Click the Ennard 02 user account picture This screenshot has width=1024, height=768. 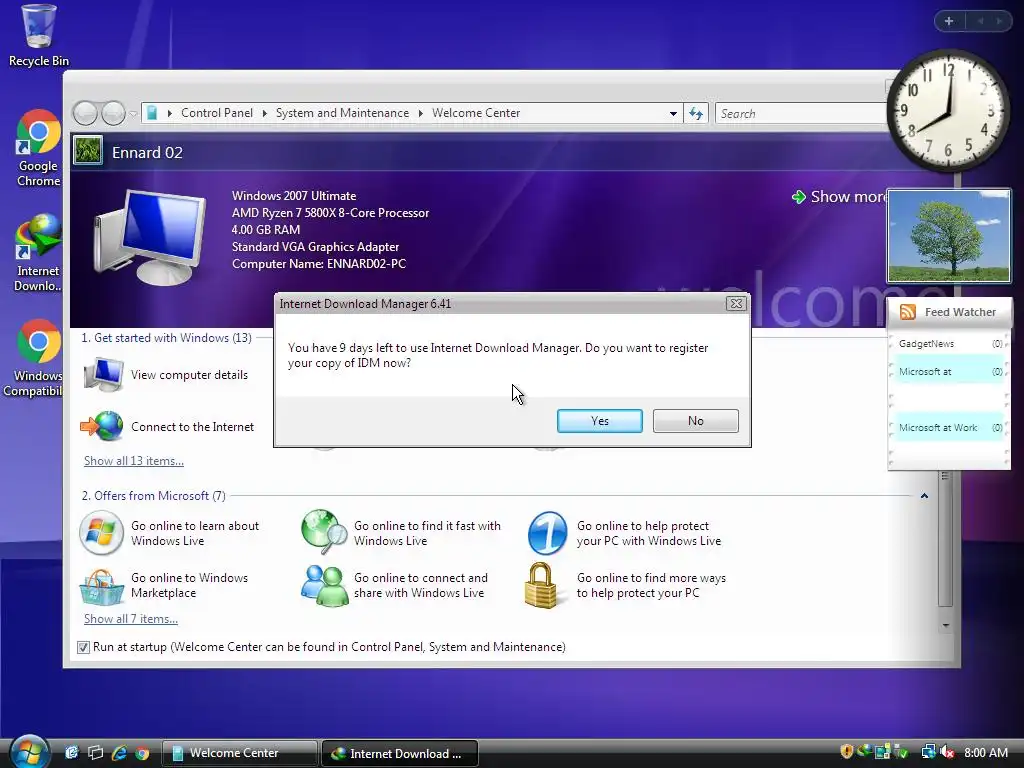pos(88,150)
